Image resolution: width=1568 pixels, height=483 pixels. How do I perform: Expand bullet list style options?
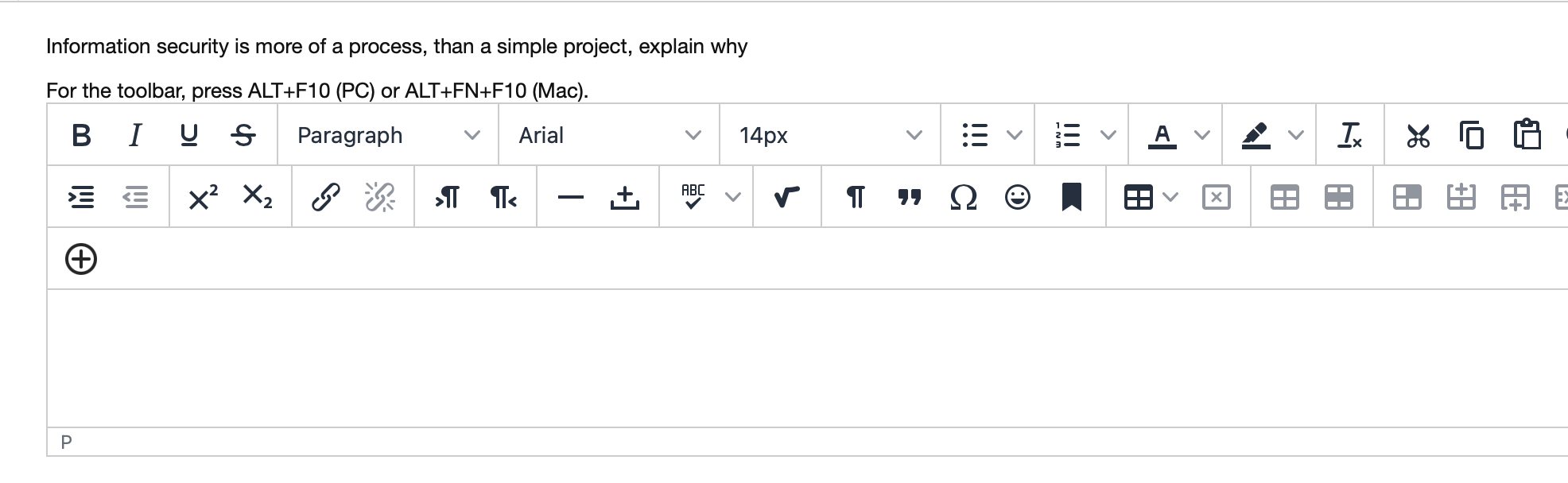coord(1015,135)
